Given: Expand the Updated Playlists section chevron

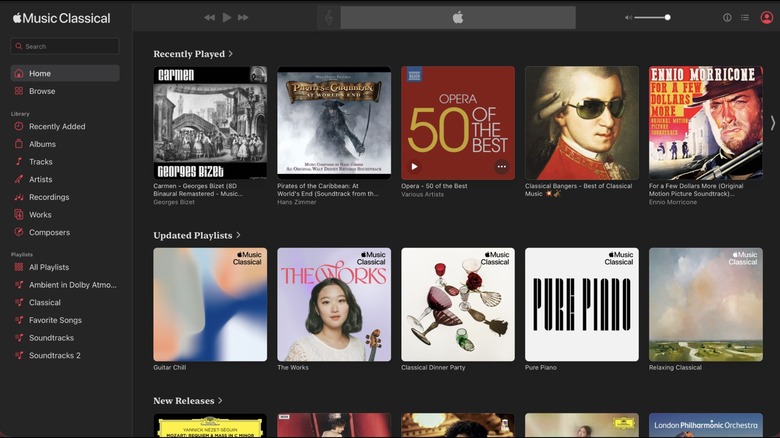Looking at the screenshot, I should [x=238, y=235].
